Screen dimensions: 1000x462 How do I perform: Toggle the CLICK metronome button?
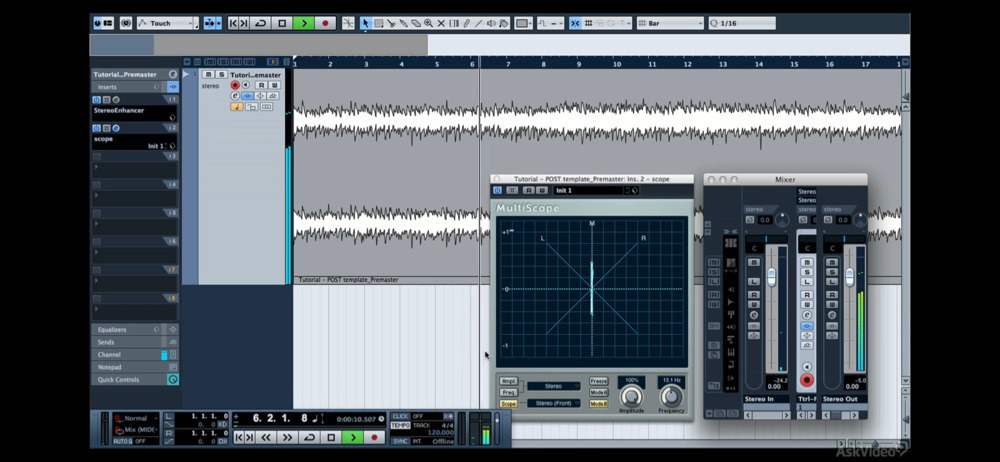400,416
